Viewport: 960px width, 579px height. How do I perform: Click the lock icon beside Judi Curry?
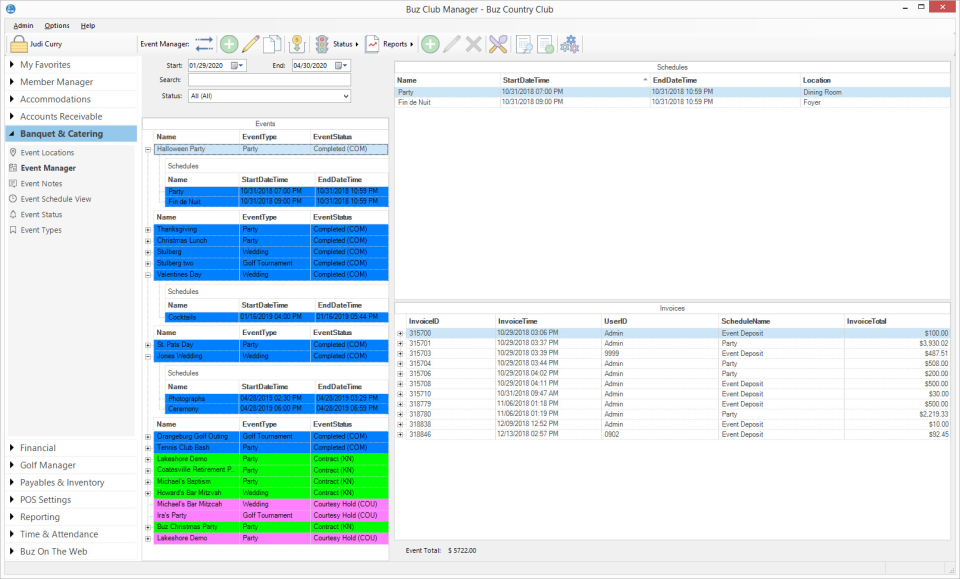click(18, 44)
